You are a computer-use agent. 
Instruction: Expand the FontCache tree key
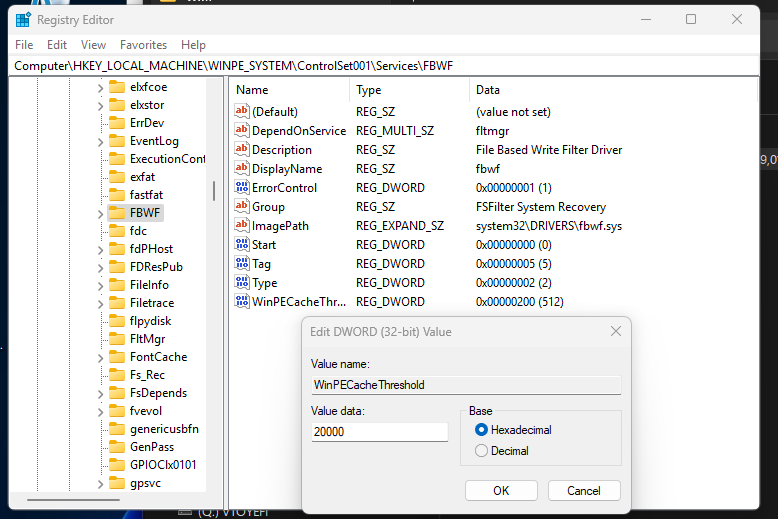100,358
